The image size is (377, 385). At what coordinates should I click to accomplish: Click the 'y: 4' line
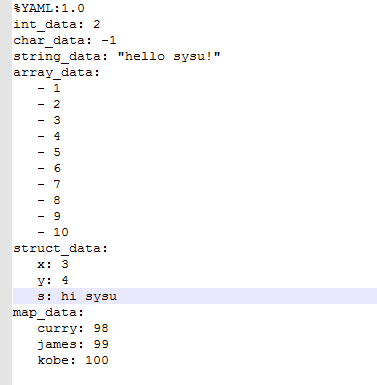tap(53, 280)
